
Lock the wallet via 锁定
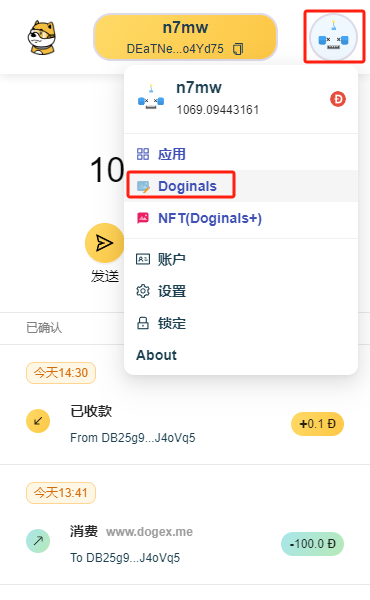pos(241,323)
